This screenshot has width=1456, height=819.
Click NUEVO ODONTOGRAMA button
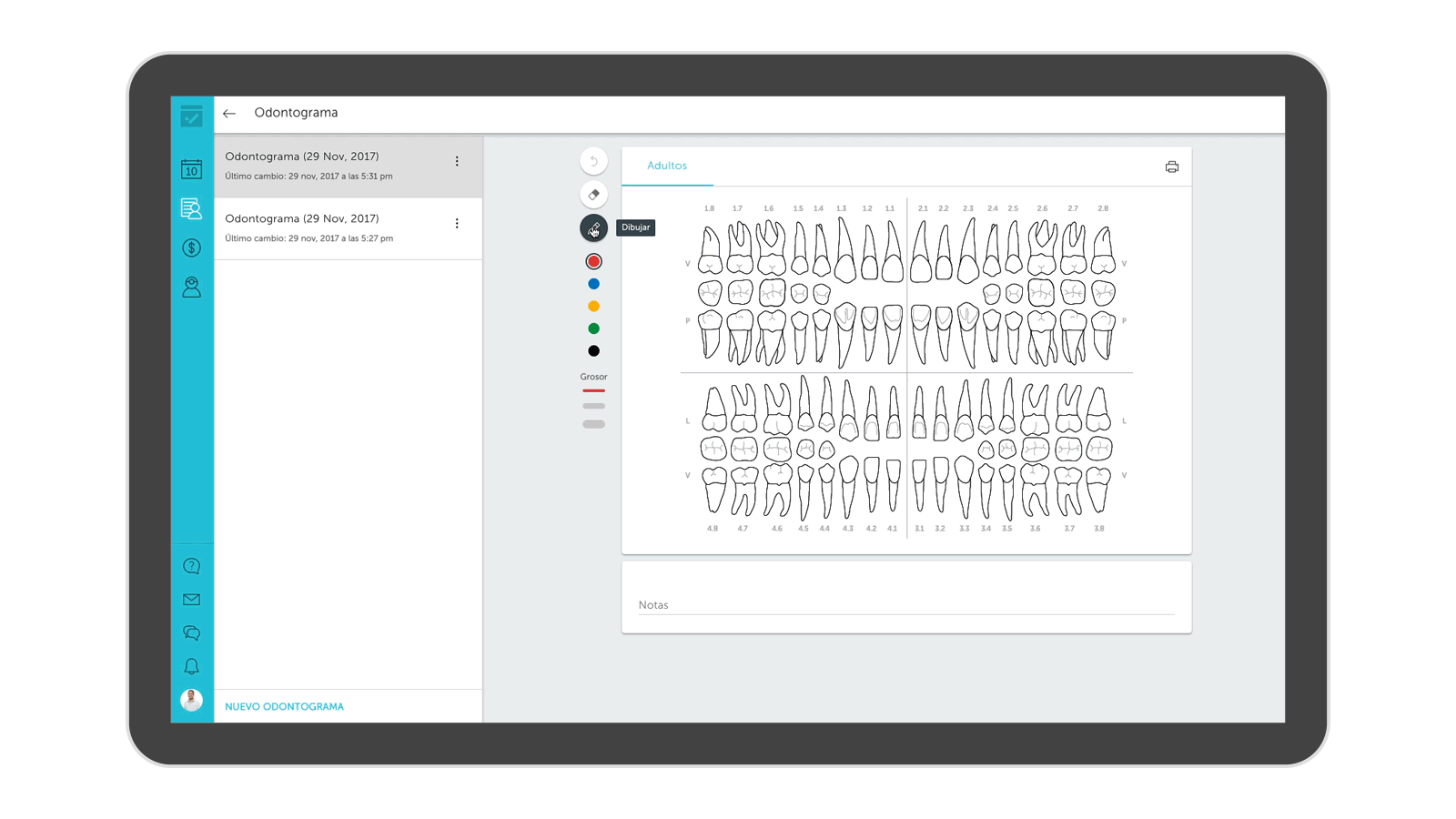(284, 706)
